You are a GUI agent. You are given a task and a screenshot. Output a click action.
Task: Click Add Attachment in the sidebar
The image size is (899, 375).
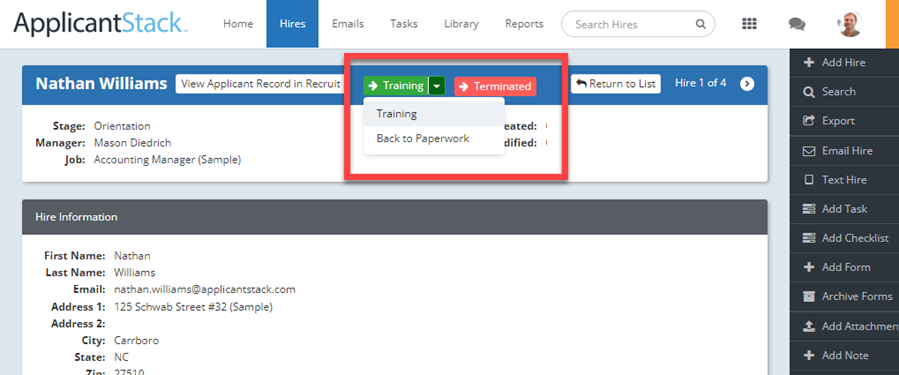point(844,326)
